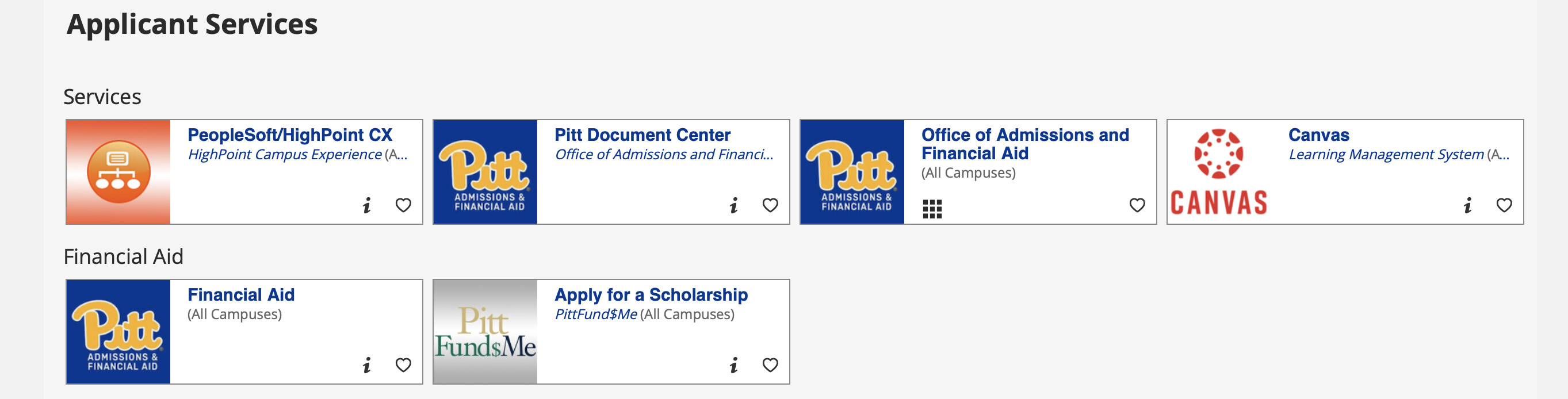The image size is (1568, 399).
Task: Open the Pitt Document Center link
Action: [x=642, y=135]
